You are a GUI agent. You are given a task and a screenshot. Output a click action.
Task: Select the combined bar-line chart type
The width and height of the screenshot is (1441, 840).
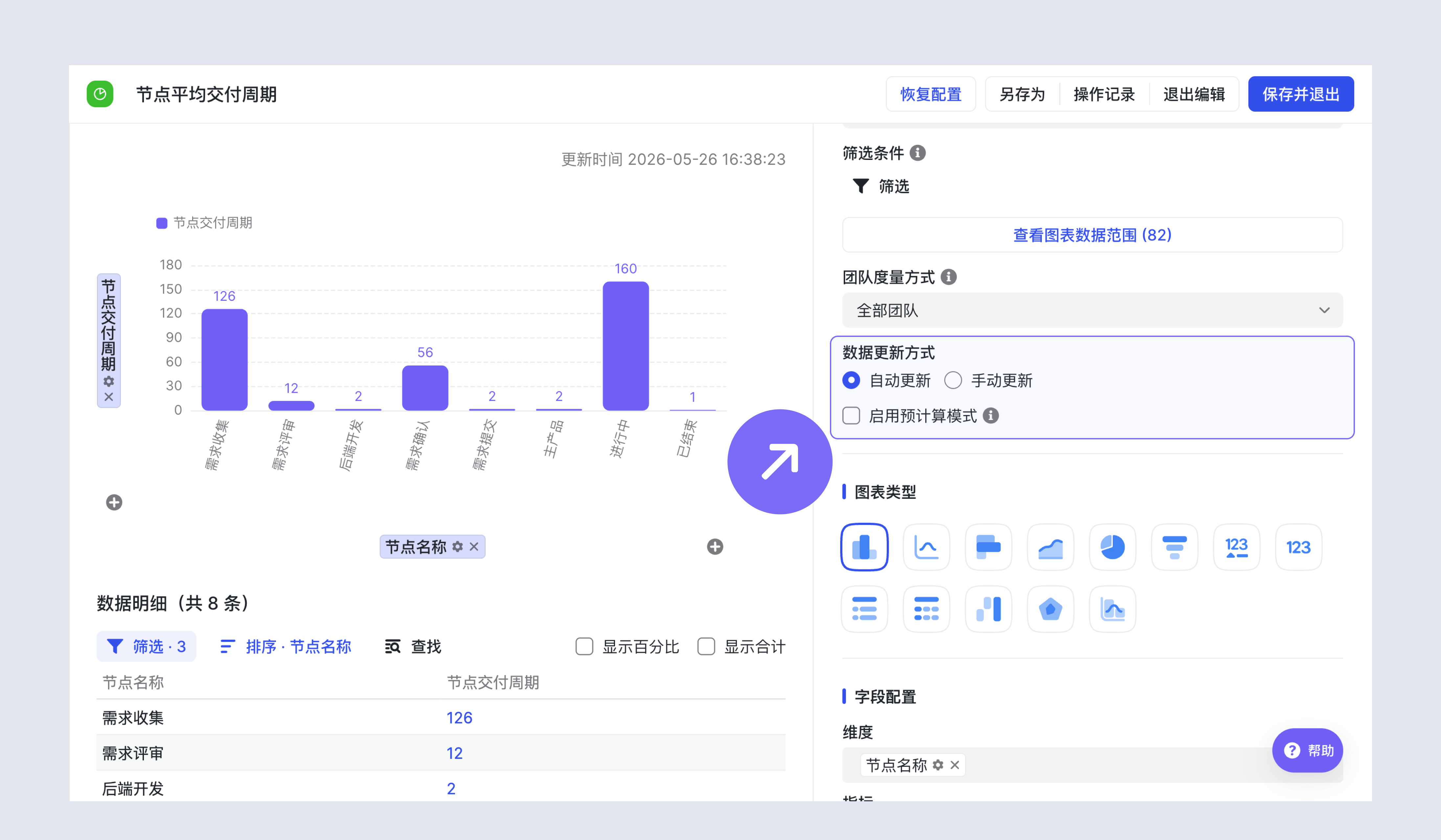[x=1112, y=609]
